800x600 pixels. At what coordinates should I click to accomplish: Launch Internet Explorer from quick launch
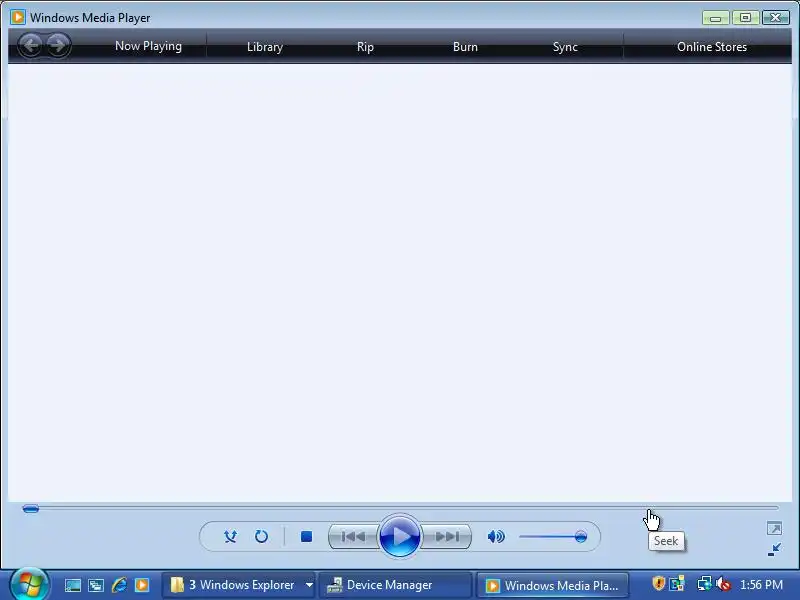119,585
